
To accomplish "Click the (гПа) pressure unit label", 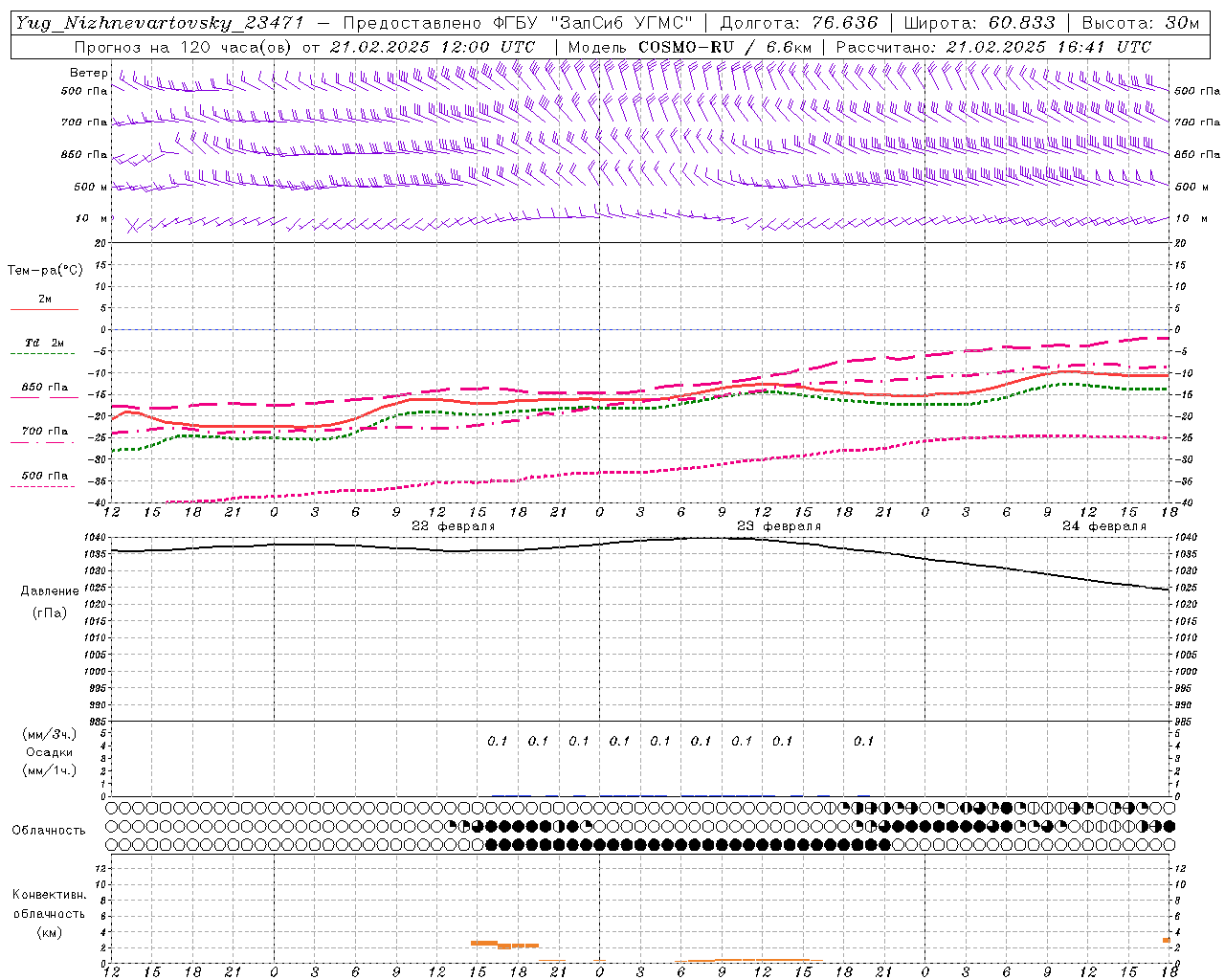I will (50, 612).
